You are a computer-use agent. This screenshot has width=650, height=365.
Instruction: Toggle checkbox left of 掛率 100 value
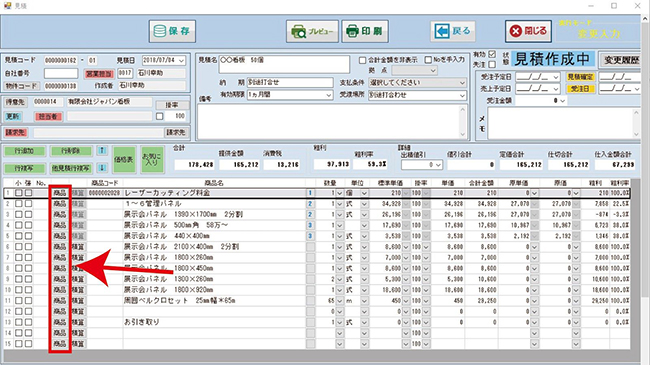160,117
